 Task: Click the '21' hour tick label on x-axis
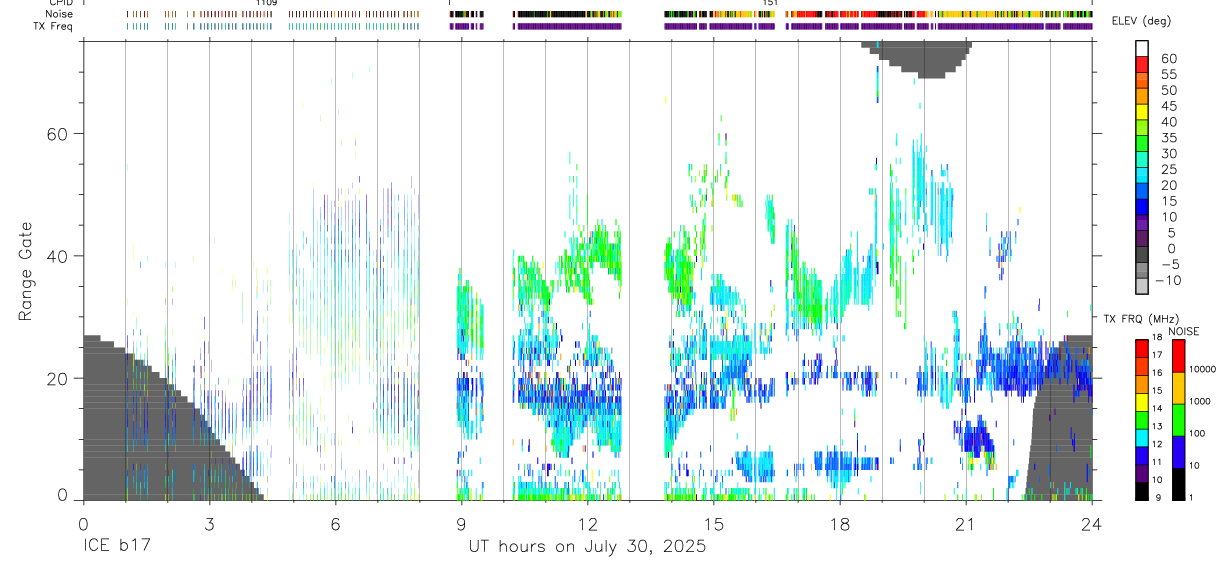pyautogui.click(x=965, y=524)
